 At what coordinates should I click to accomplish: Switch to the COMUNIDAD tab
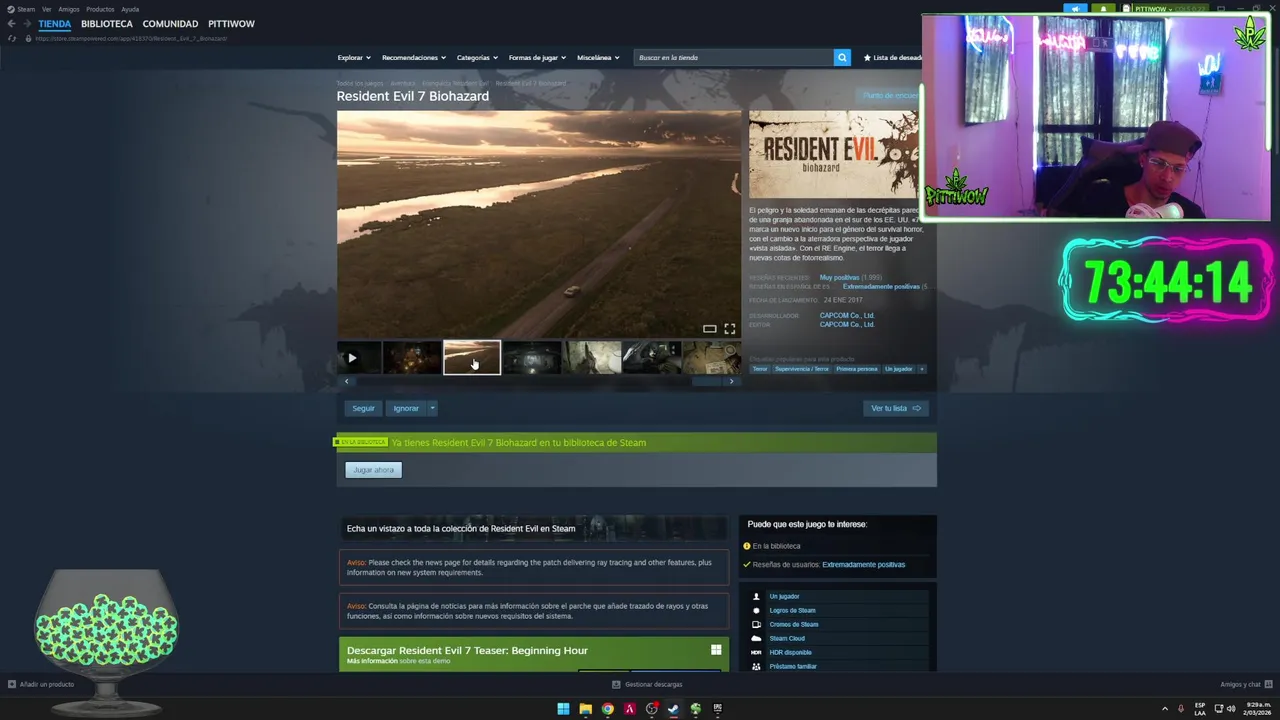click(170, 24)
